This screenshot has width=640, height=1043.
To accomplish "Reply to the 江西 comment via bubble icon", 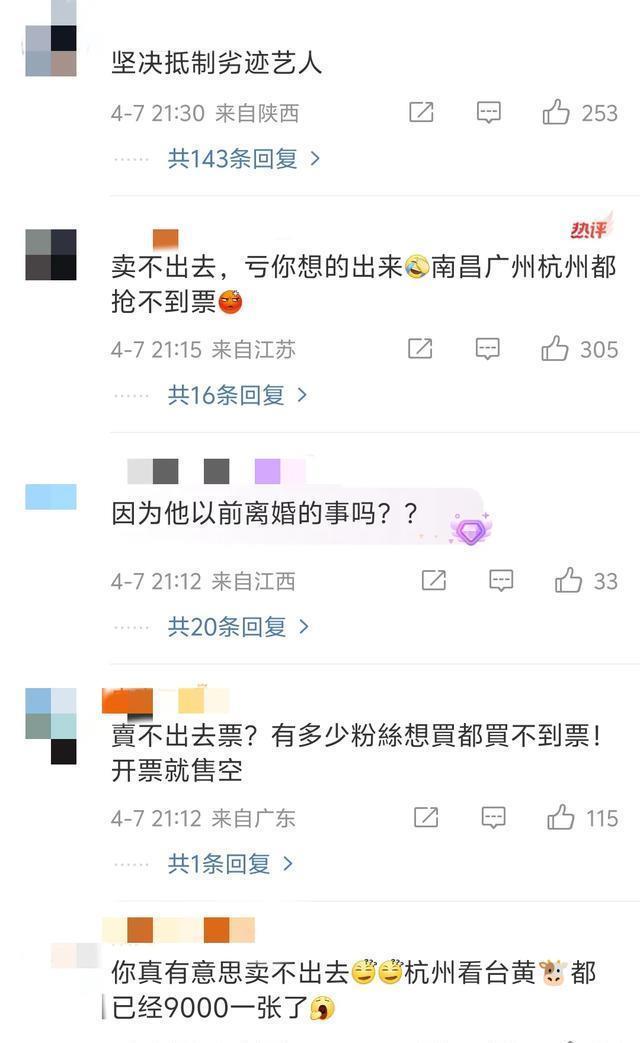I will [501, 581].
